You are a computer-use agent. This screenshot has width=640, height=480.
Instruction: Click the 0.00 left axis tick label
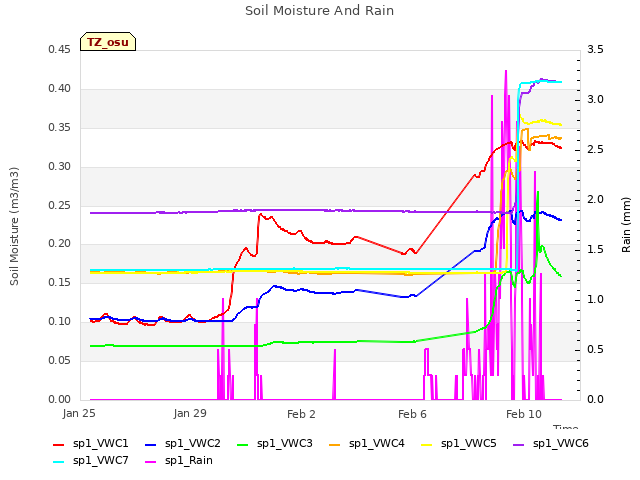pyautogui.click(x=60, y=399)
